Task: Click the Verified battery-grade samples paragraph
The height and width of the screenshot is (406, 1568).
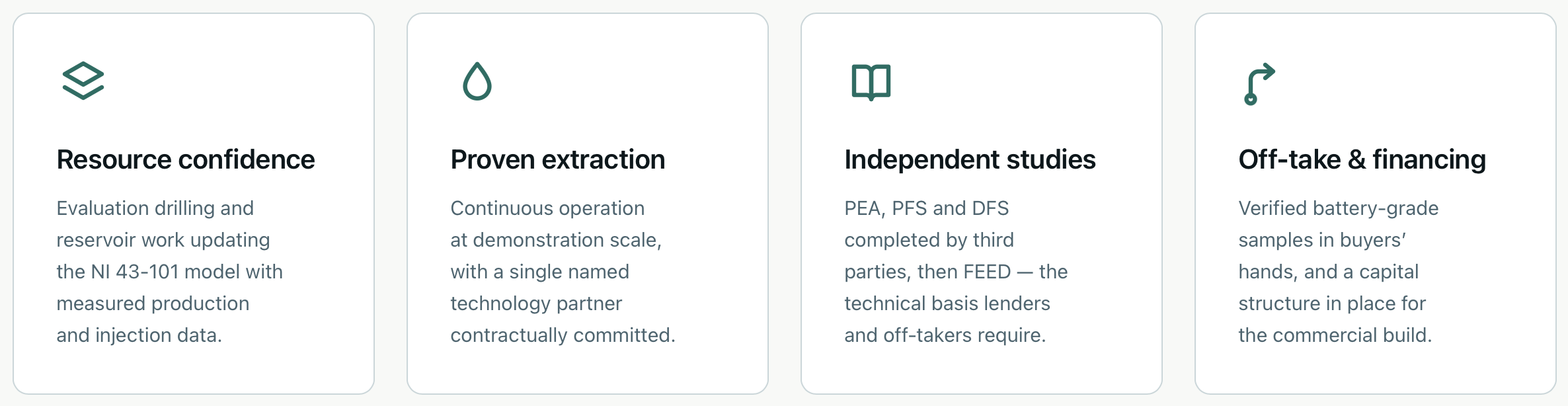Action: coord(1339,272)
